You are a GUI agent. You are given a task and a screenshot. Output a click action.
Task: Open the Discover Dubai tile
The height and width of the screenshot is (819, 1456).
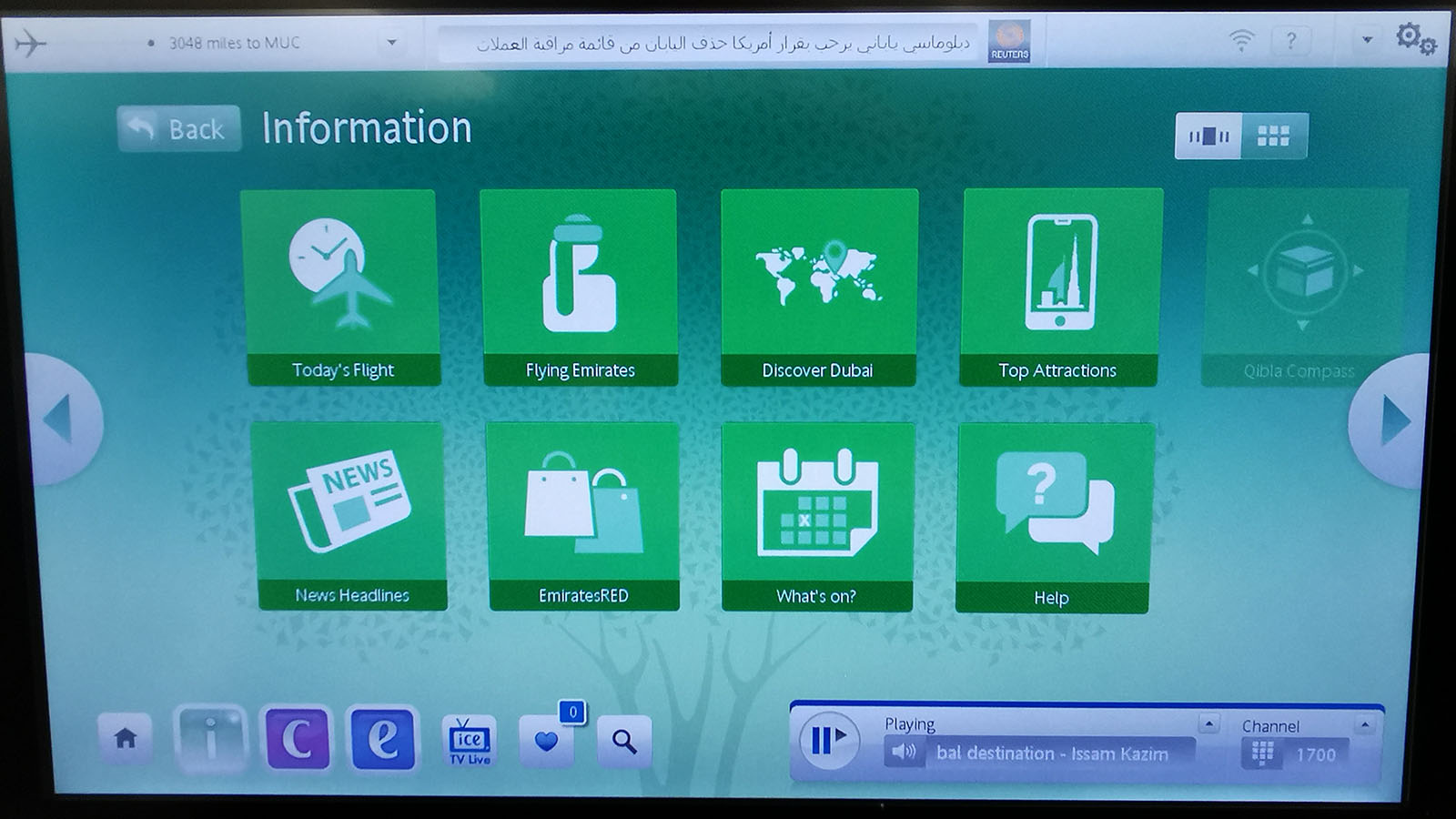pyautogui.click(x=819, y=288)
